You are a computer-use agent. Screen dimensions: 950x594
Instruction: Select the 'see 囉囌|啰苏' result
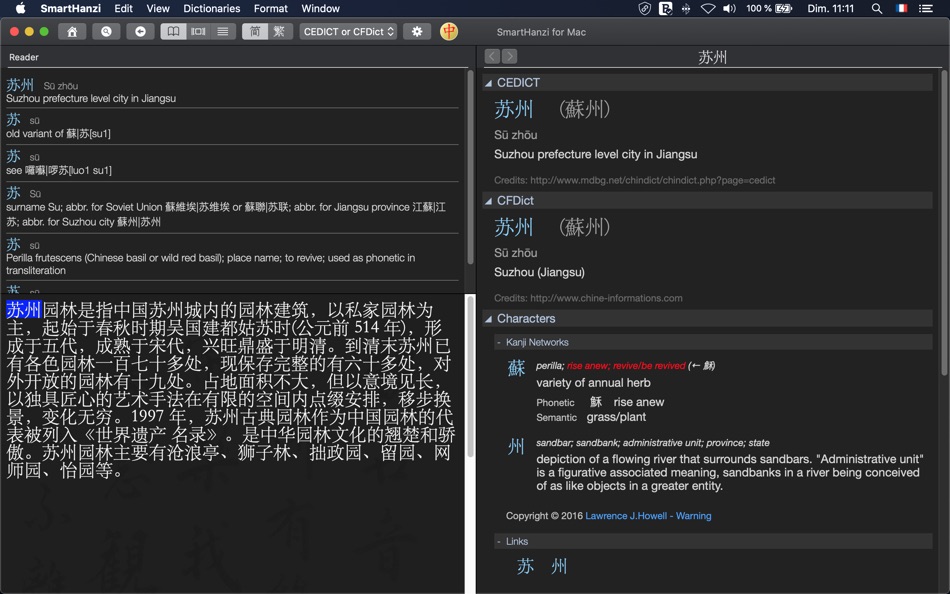[232, 163]
